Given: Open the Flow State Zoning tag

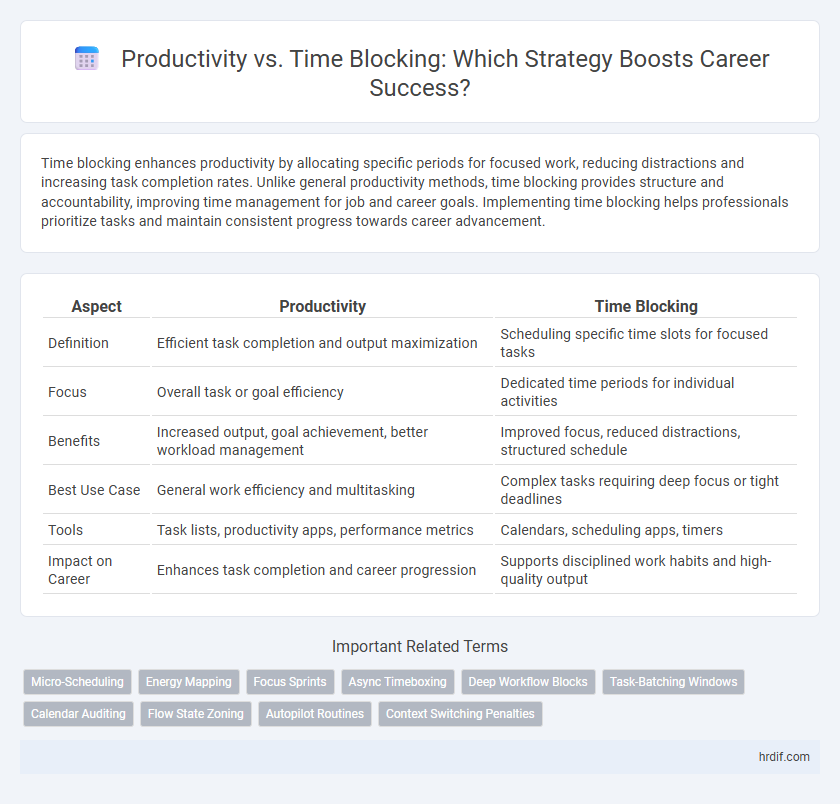Looking at the screenshot, I should click(x=196, y=713).
